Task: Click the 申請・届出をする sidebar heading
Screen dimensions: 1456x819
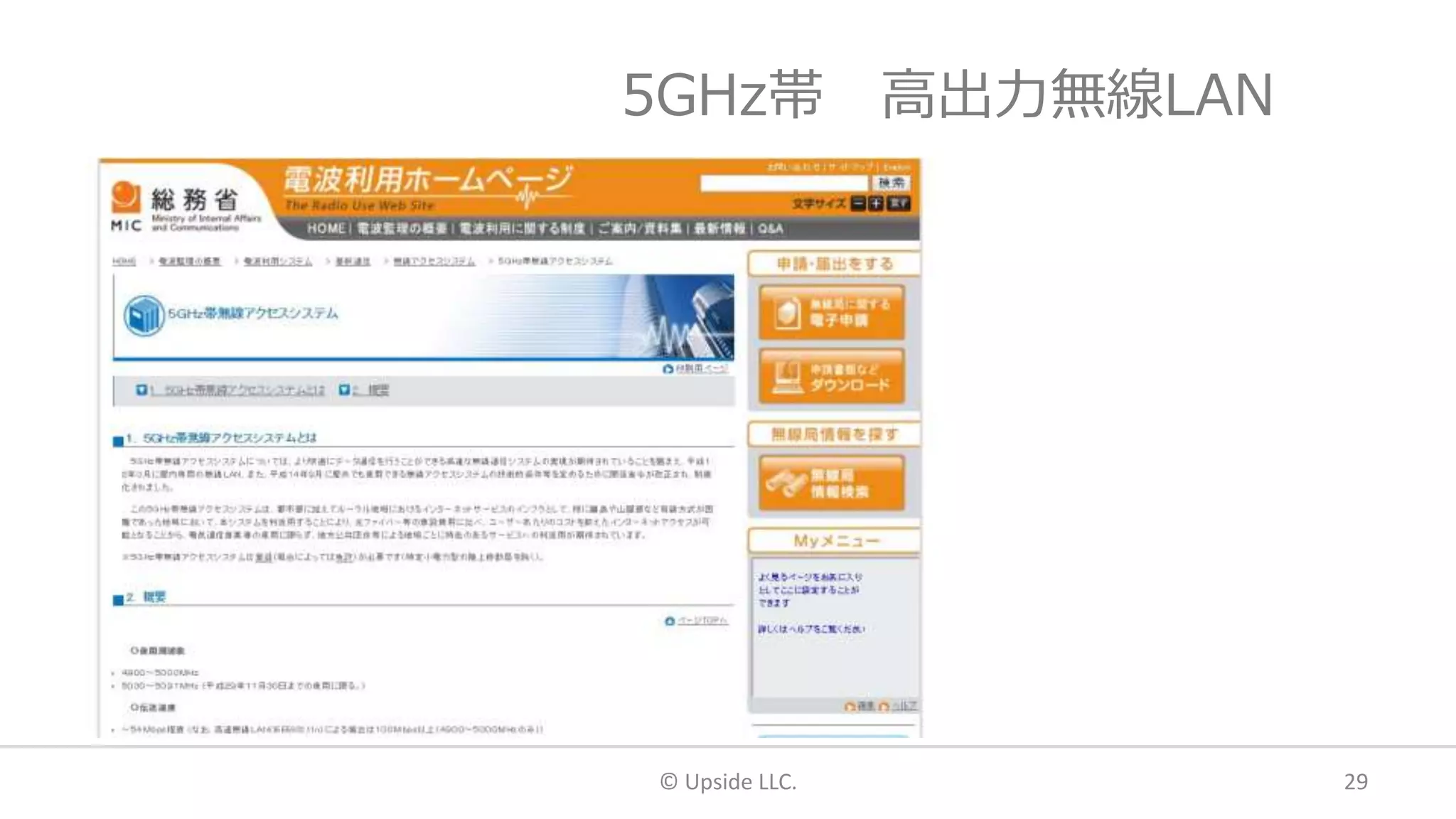Action: (834, 264)
